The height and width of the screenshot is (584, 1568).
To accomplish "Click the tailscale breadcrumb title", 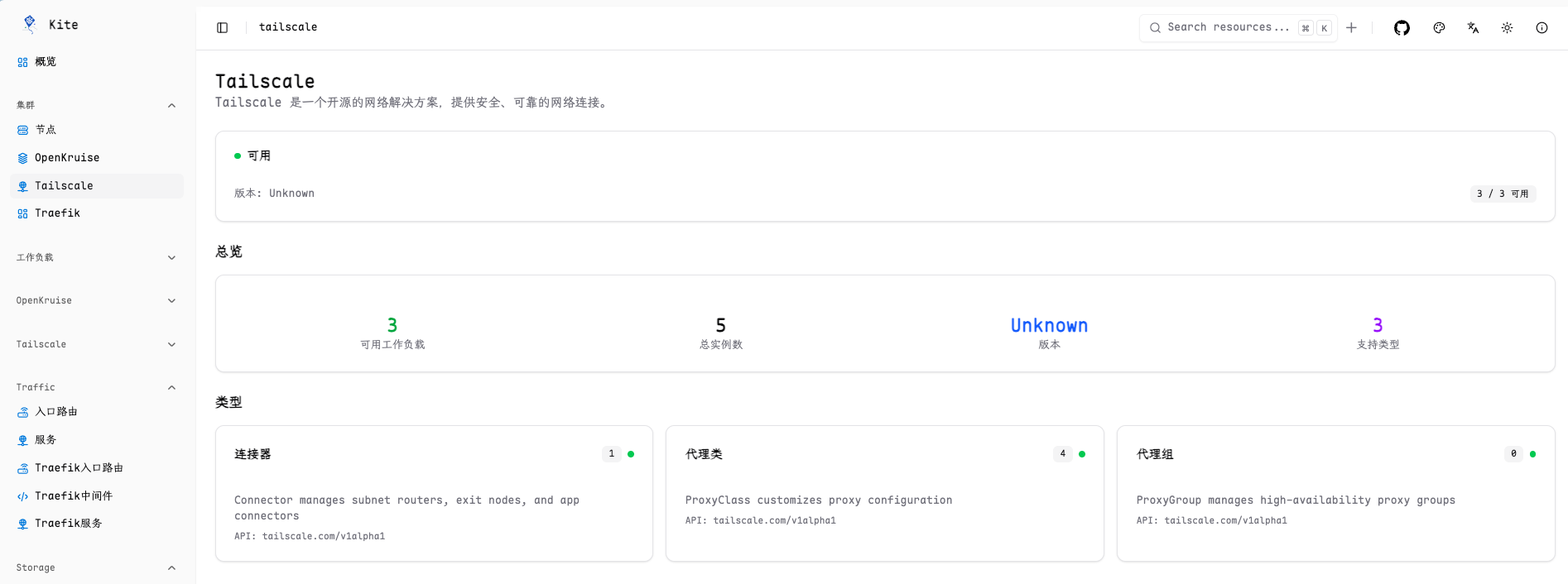I will tap(288, 27).
